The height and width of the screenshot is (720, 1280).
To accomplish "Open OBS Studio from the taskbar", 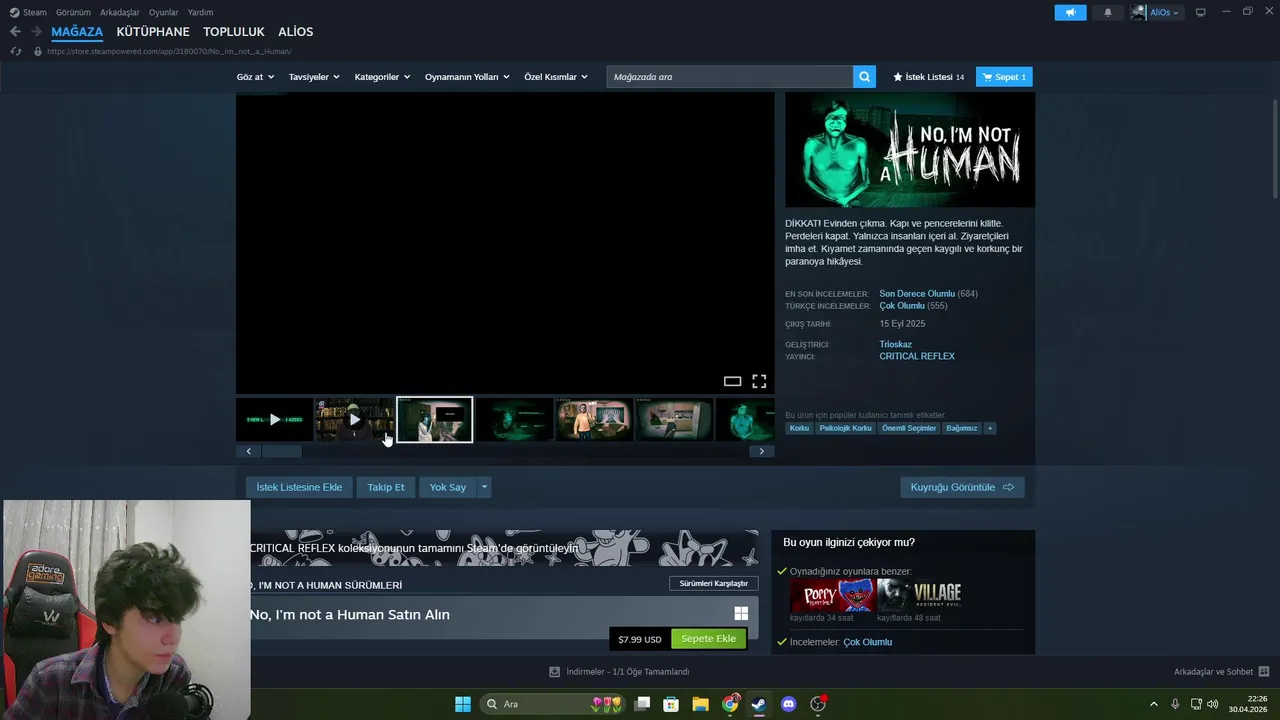I will [818, 704].
